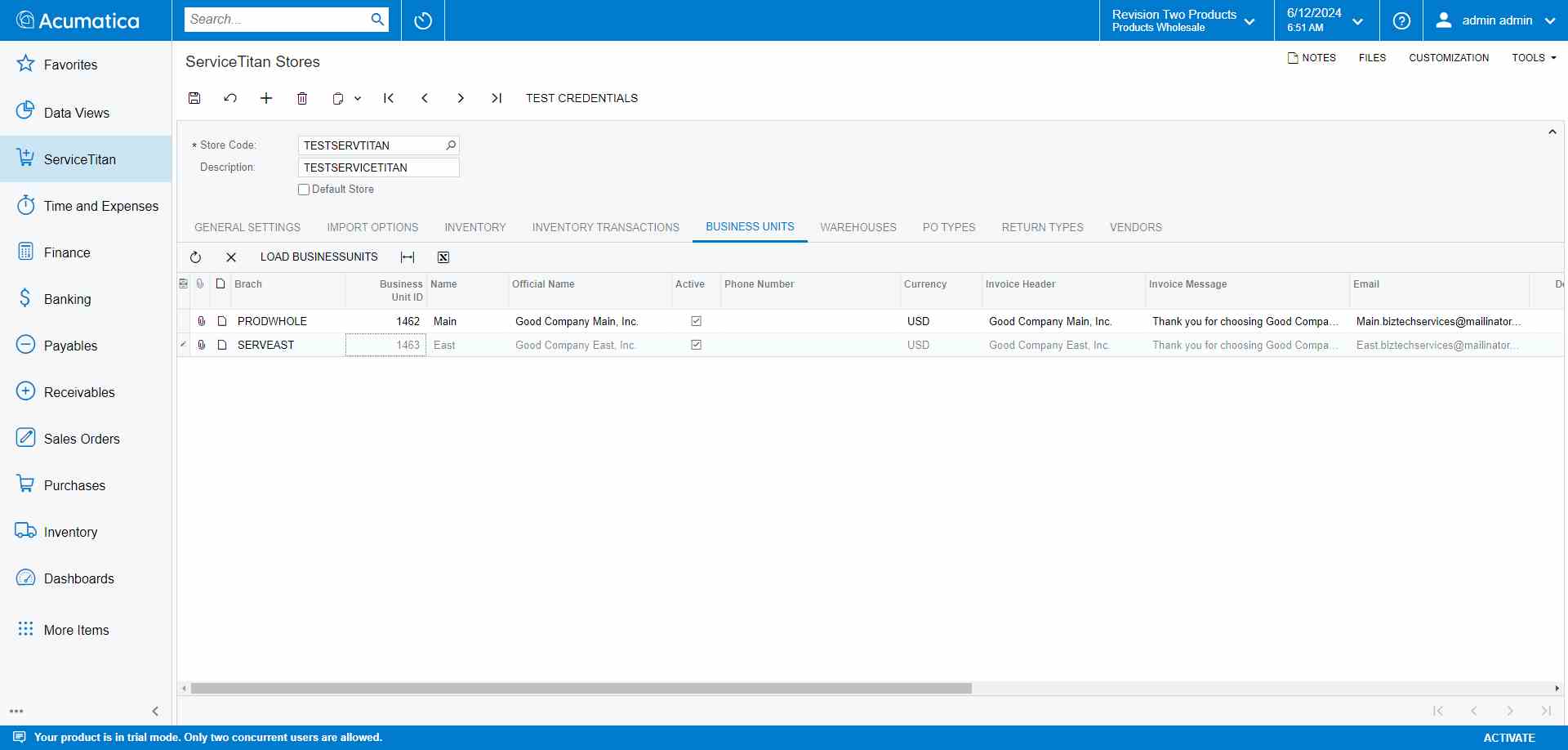1568x750 pixels.
Task: Open Favorites in the sidebar
Action: pyautogui.click(x=86, y=65)
